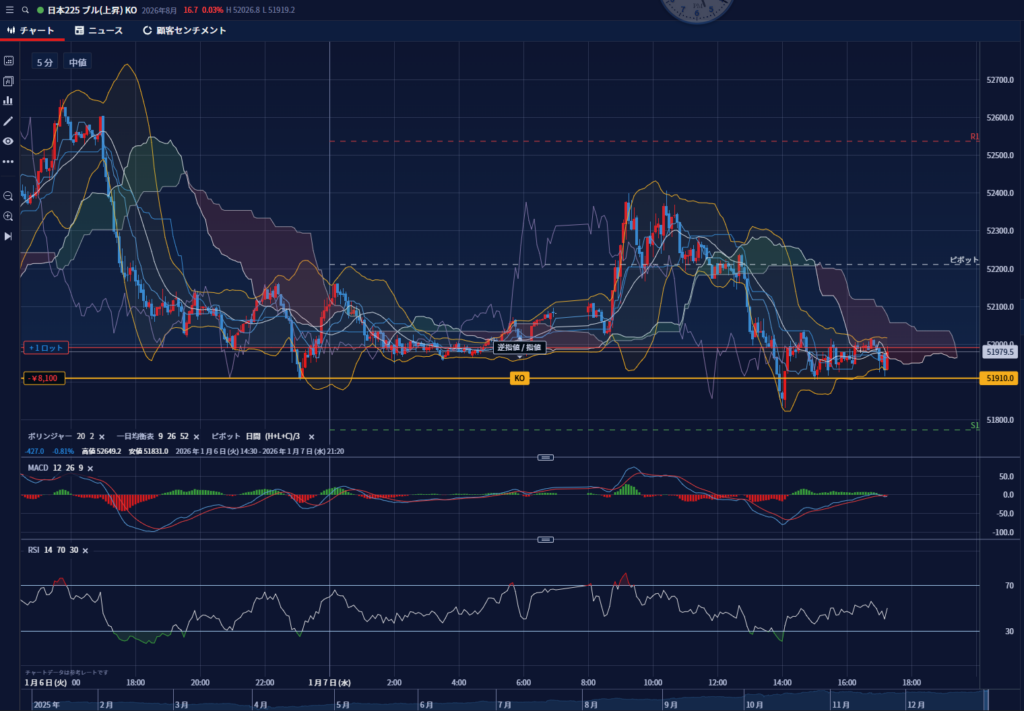Screen dimensions: 1024x711
Task: Toggle visibility with the eye icon
Action: click(x=8, y=141)
